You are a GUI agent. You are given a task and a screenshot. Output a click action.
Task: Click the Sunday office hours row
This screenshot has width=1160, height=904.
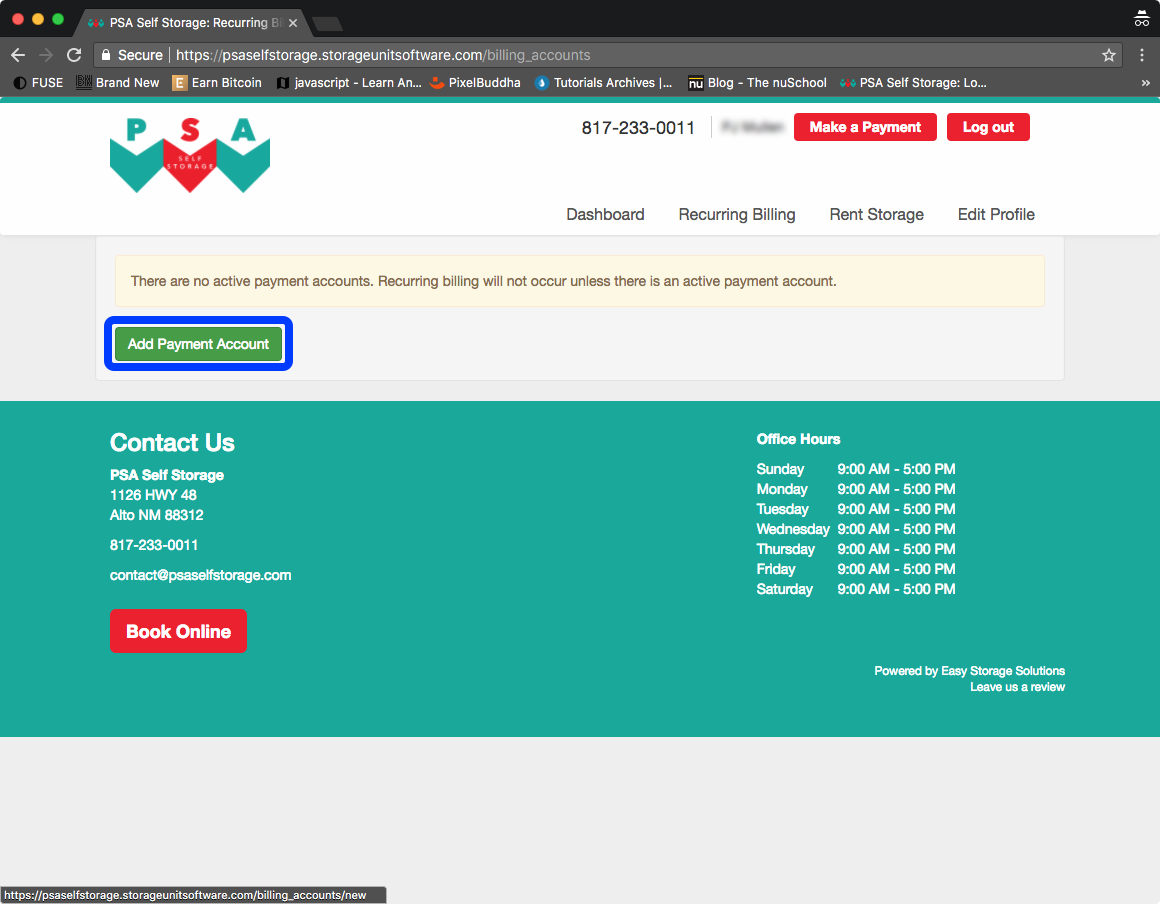(x=856, y=469)
